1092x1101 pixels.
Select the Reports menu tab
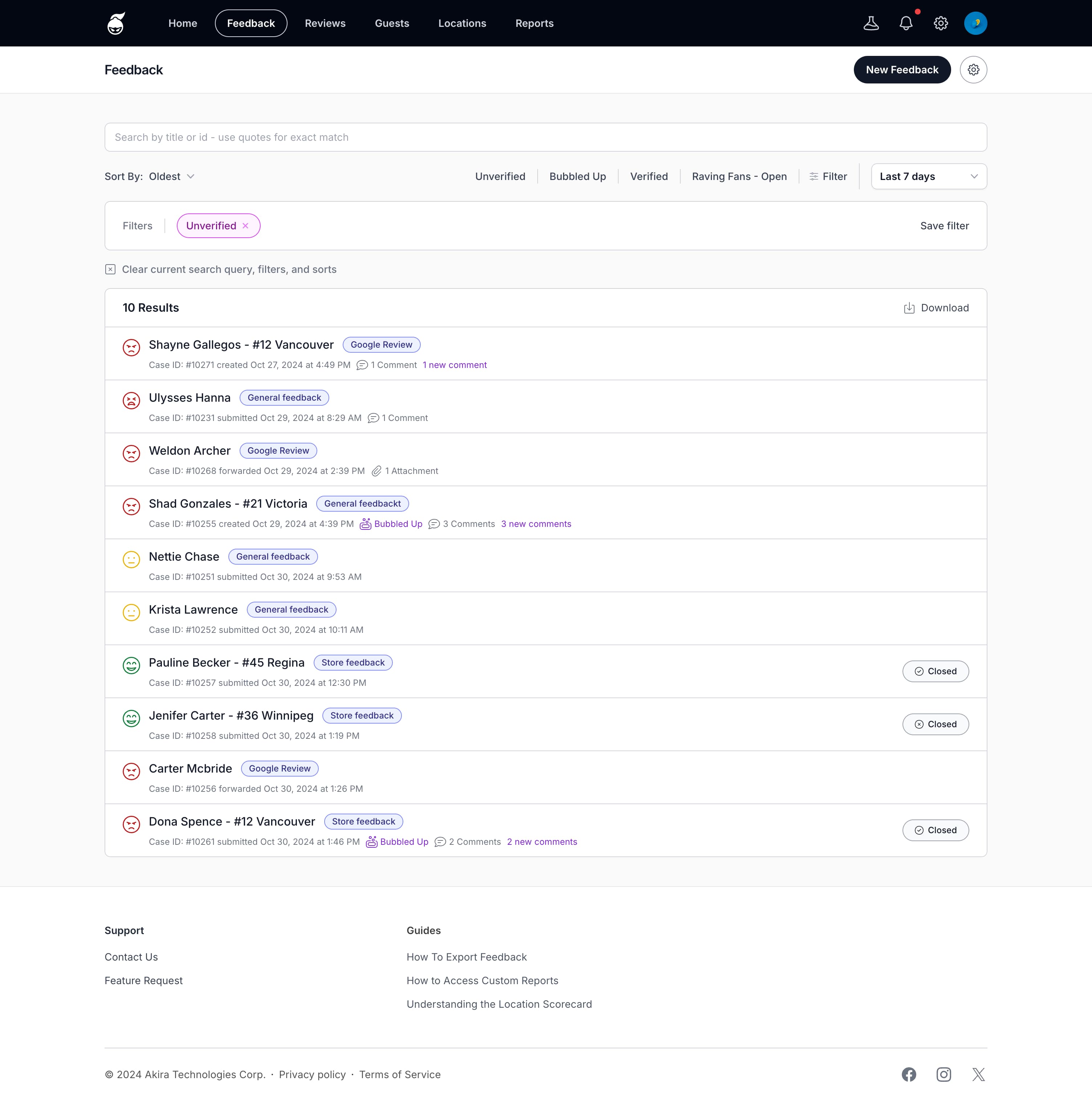(x=534, y=23)
